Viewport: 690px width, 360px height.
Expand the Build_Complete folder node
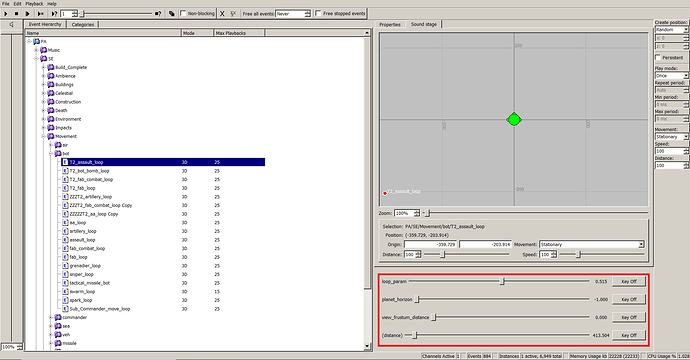point(44,67)
